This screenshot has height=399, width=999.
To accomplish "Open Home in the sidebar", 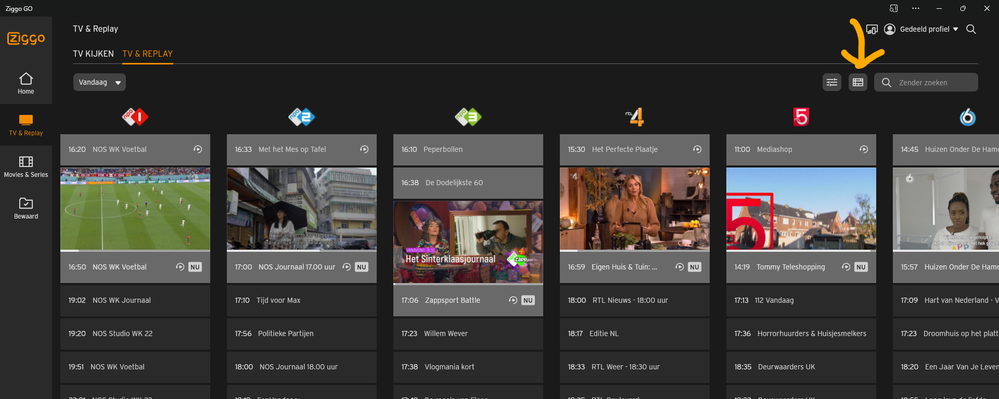I will tap(25, 83).
